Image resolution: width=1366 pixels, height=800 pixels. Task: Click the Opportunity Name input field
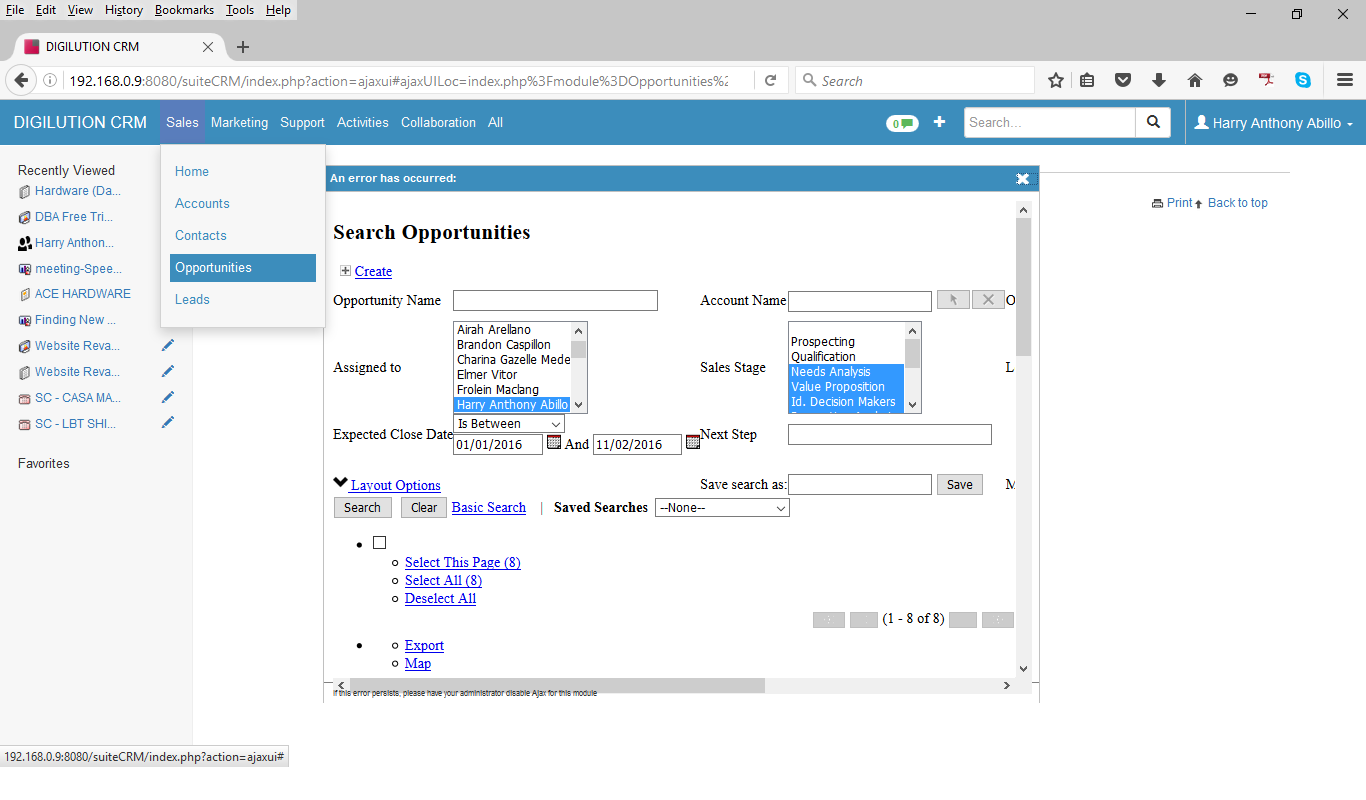tap(555, 301)
